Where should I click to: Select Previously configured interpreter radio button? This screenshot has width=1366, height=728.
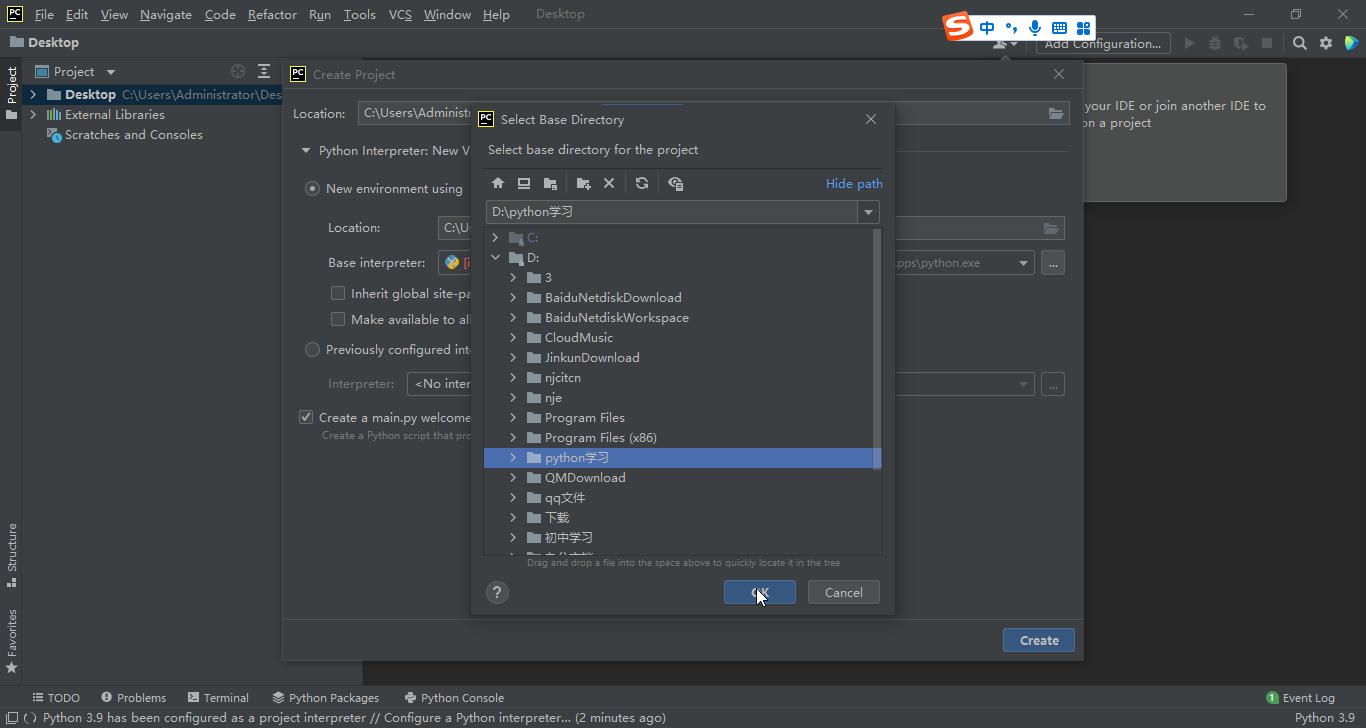(312, 349)
